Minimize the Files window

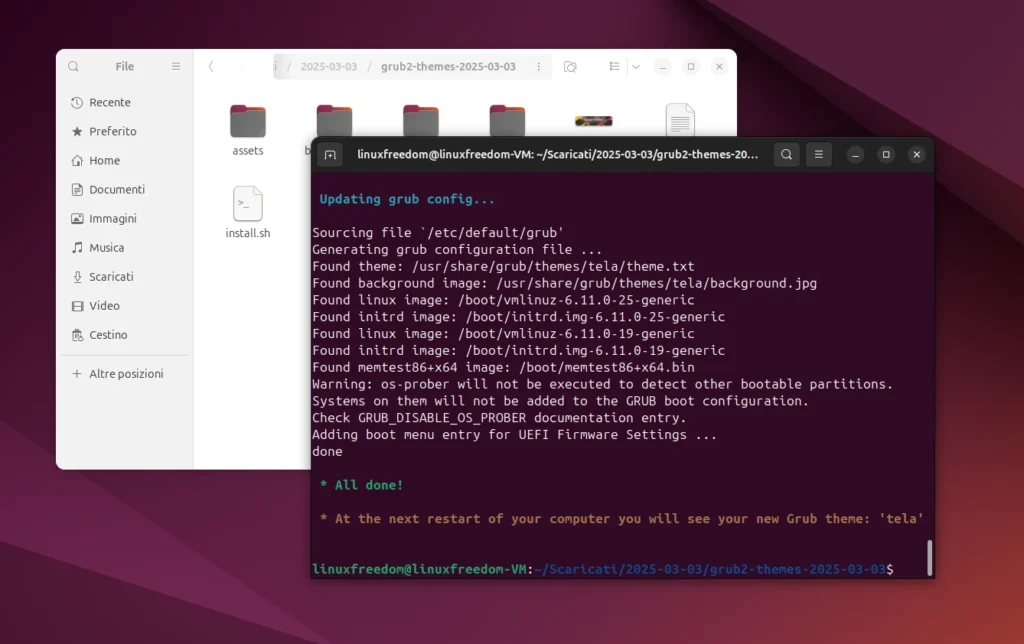662,67
